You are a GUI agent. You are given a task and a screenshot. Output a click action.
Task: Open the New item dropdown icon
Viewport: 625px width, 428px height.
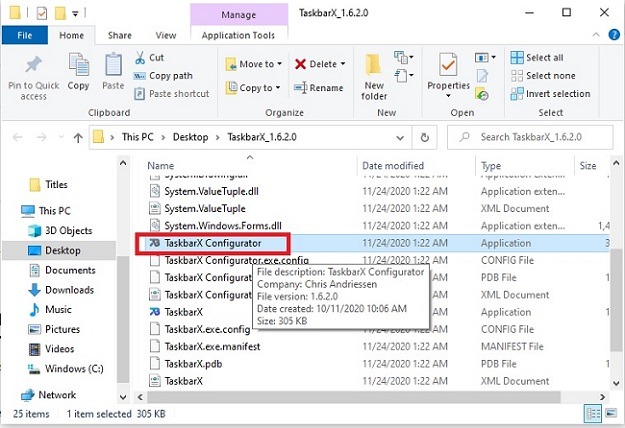click(x=404, y=58)
